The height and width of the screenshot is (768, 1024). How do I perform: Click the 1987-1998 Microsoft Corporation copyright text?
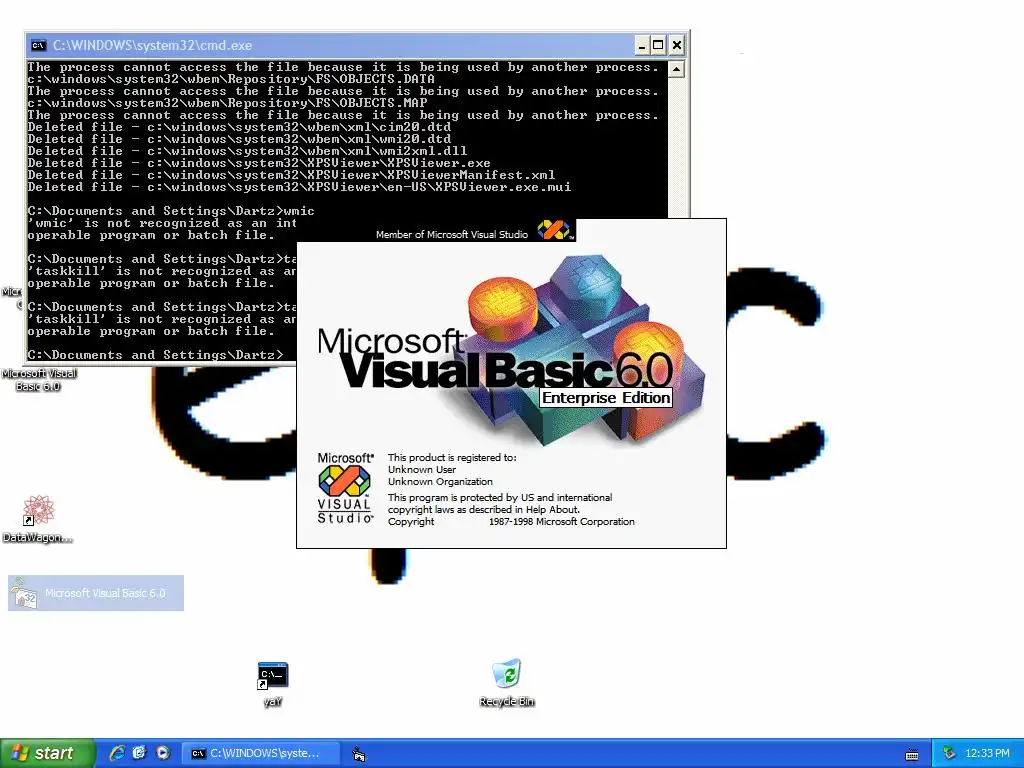click(x=562, y=521)
